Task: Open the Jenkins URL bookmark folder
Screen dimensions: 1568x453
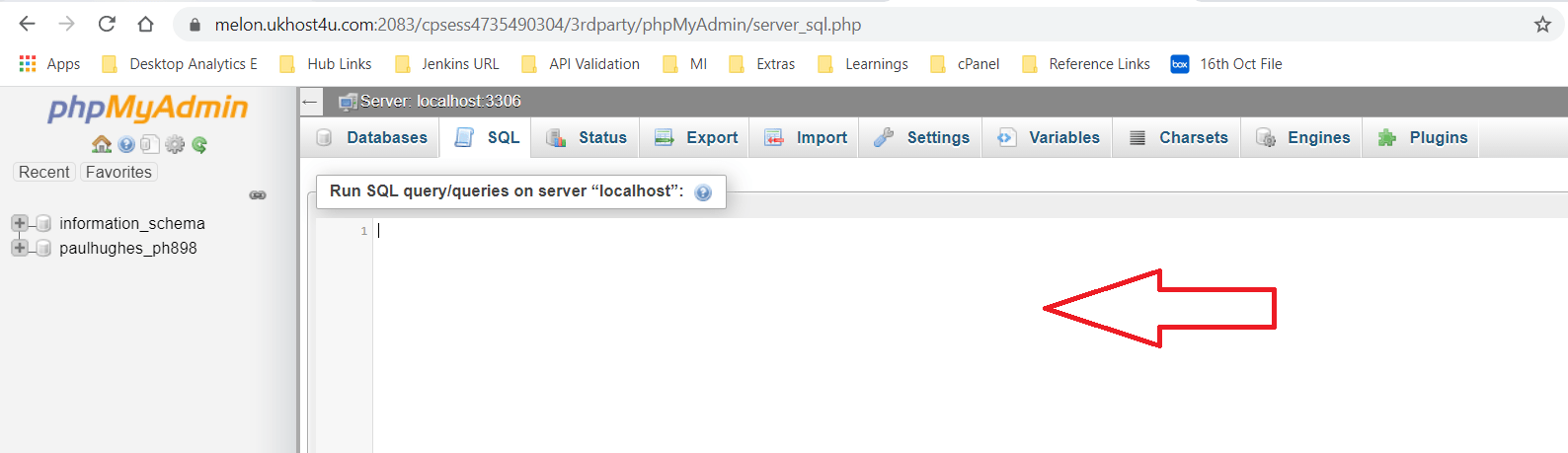Action: point(447,64)
